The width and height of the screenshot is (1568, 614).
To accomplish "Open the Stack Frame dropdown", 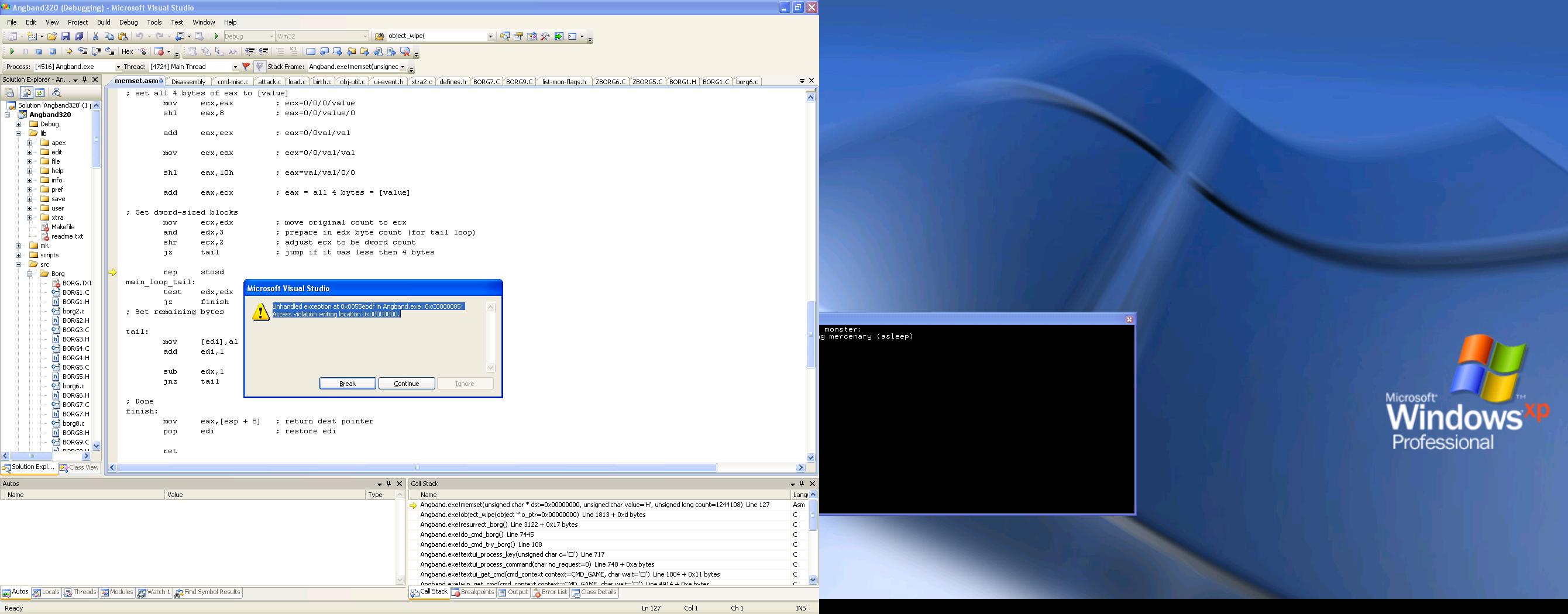I will (403, 67).
